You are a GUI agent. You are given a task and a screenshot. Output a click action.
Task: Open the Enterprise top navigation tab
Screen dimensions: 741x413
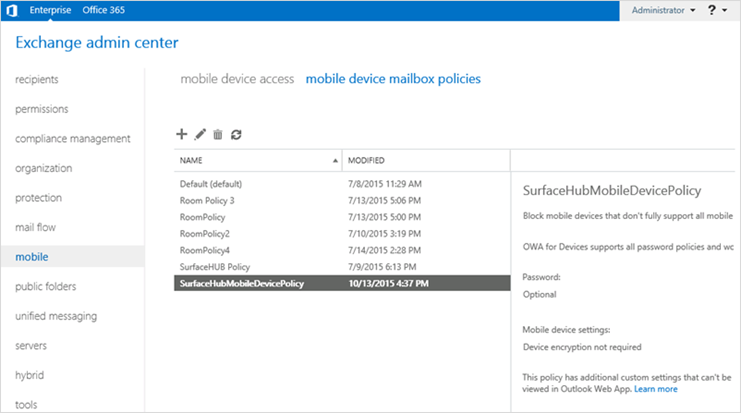51,10
